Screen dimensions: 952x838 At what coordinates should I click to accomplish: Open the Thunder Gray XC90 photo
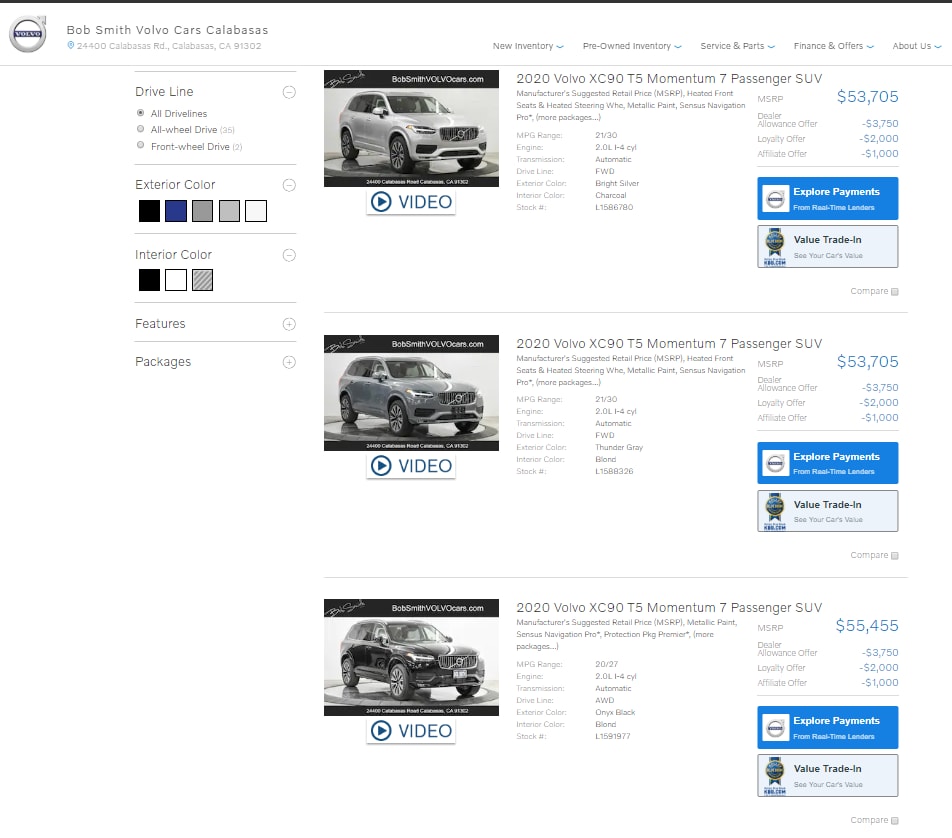[x=411, y=393]
